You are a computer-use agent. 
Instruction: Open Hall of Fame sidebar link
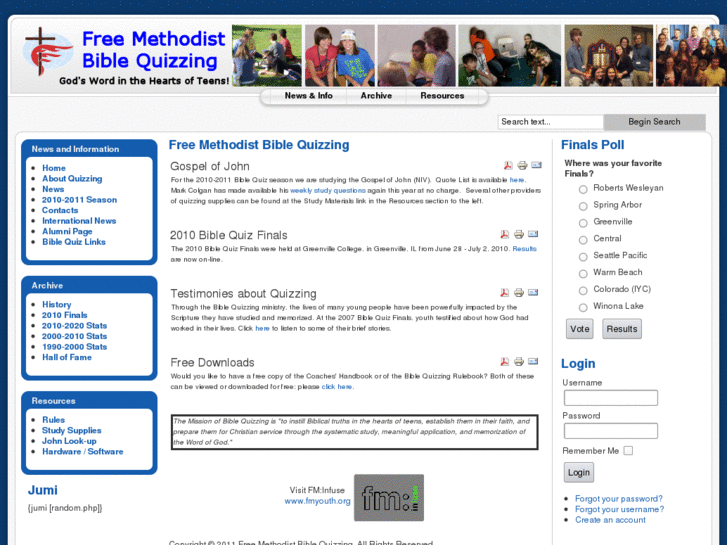coord(67,357)
